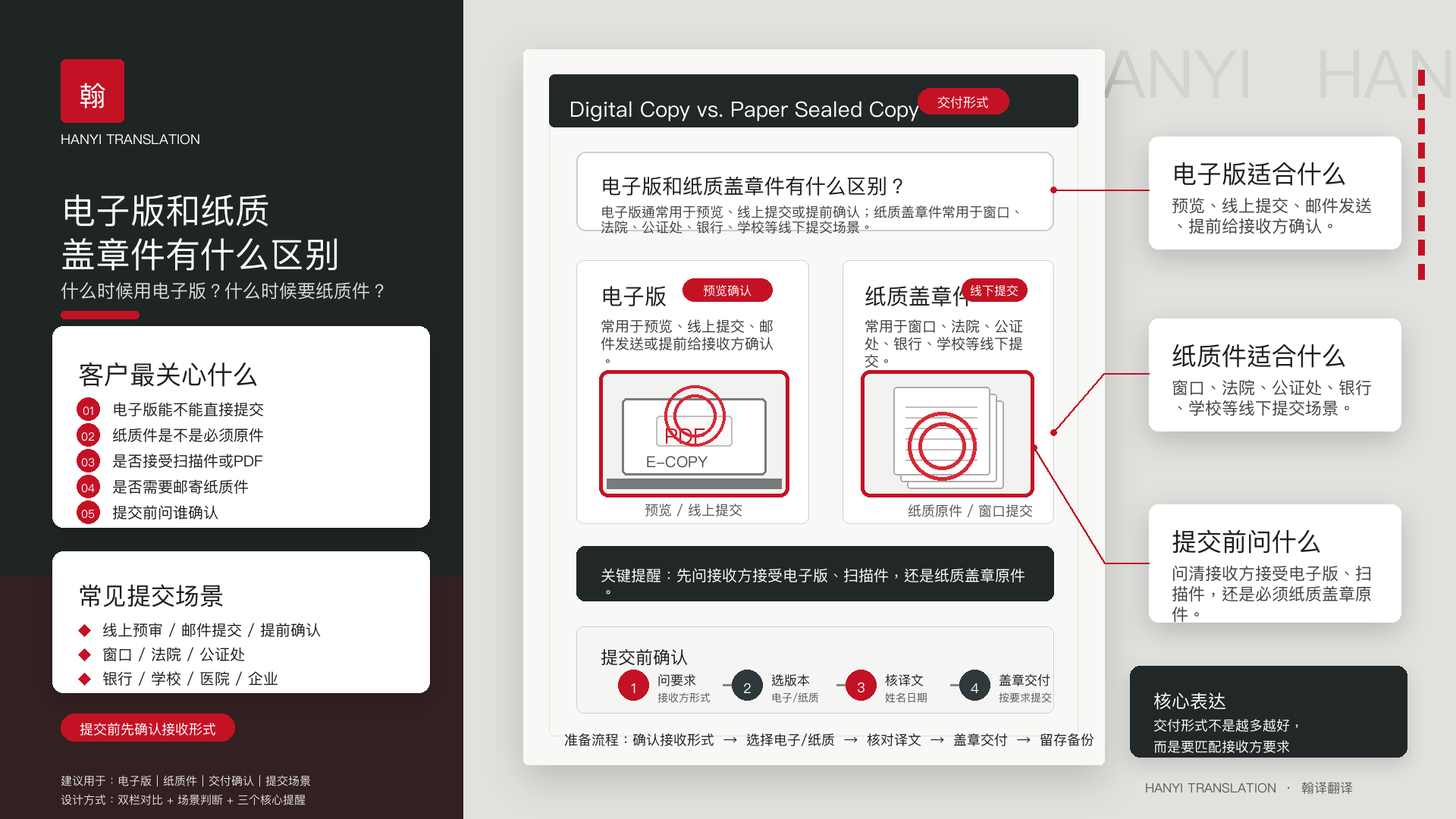Click step 1 red circle 问要求
Screen dimensions: 1456x819
633,686
